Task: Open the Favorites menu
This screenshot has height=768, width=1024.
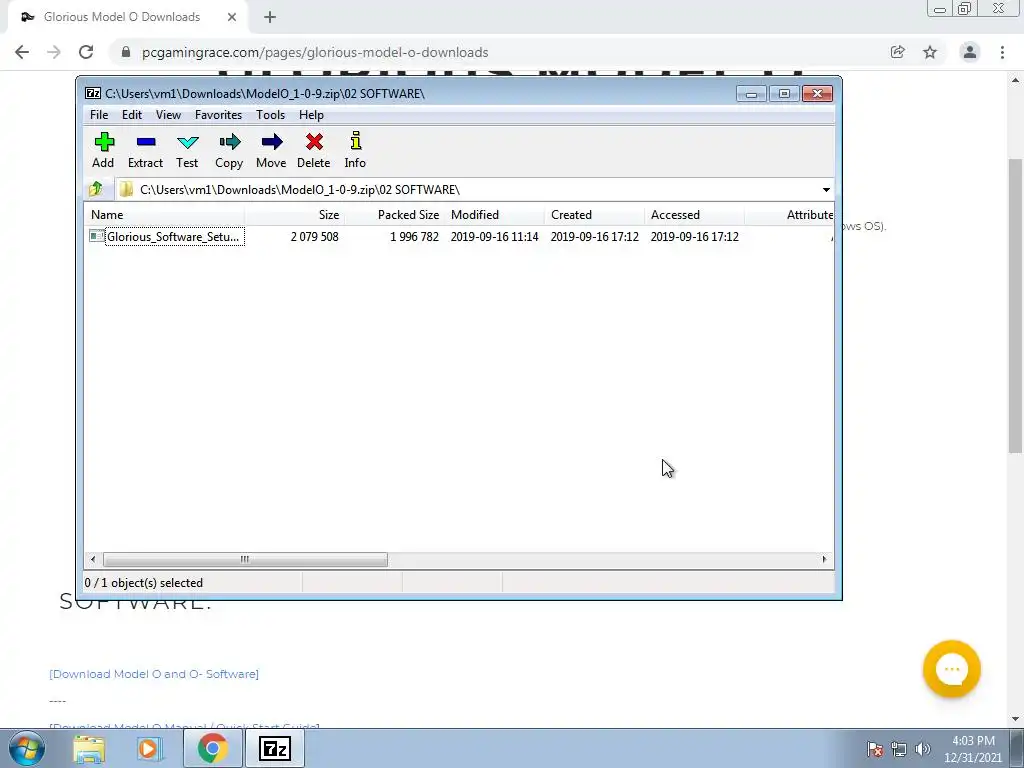Action: [x=218, y=115]
